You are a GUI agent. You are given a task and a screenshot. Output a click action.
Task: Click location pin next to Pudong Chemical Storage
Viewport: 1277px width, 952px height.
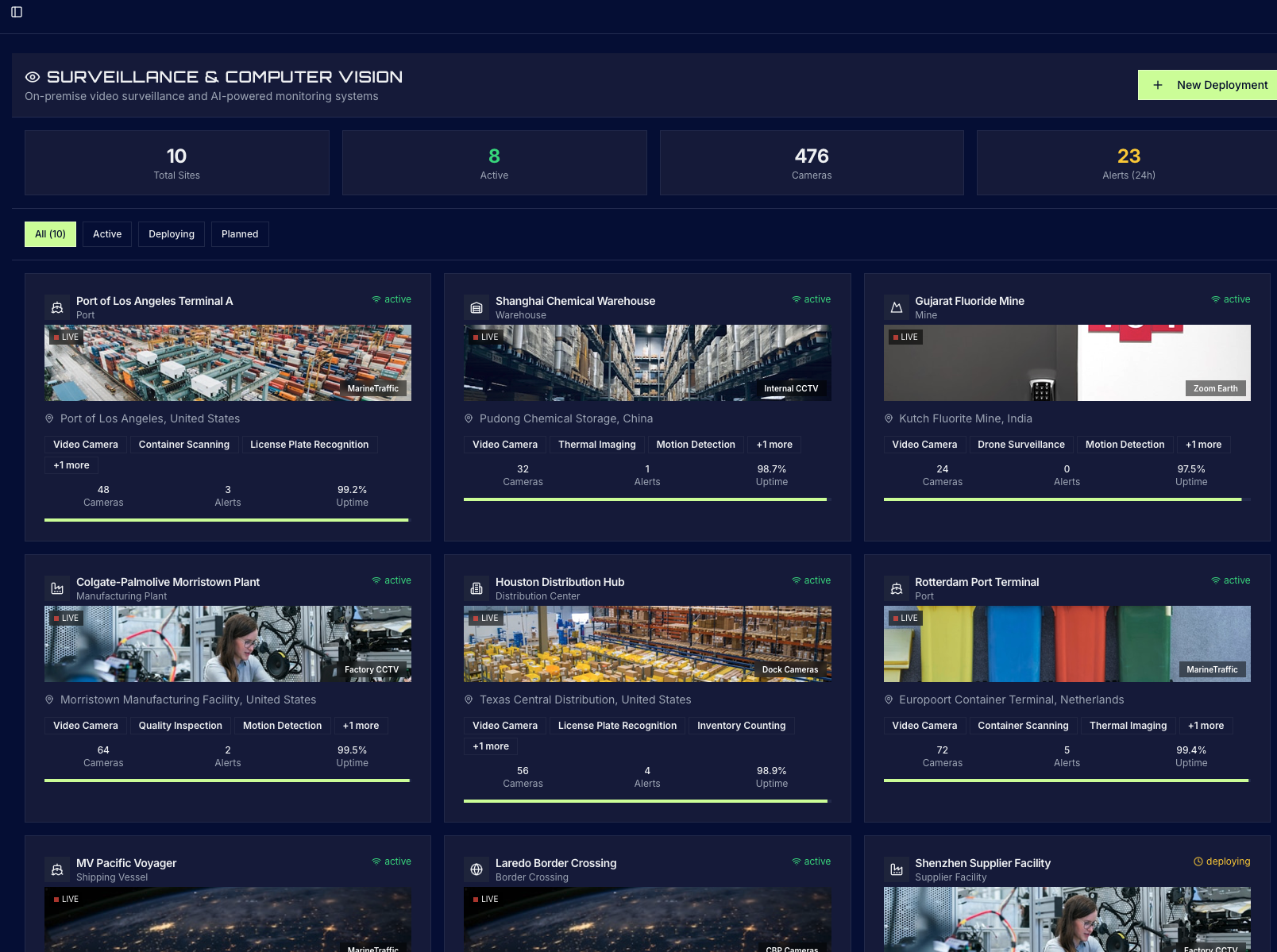pos(469,418)
